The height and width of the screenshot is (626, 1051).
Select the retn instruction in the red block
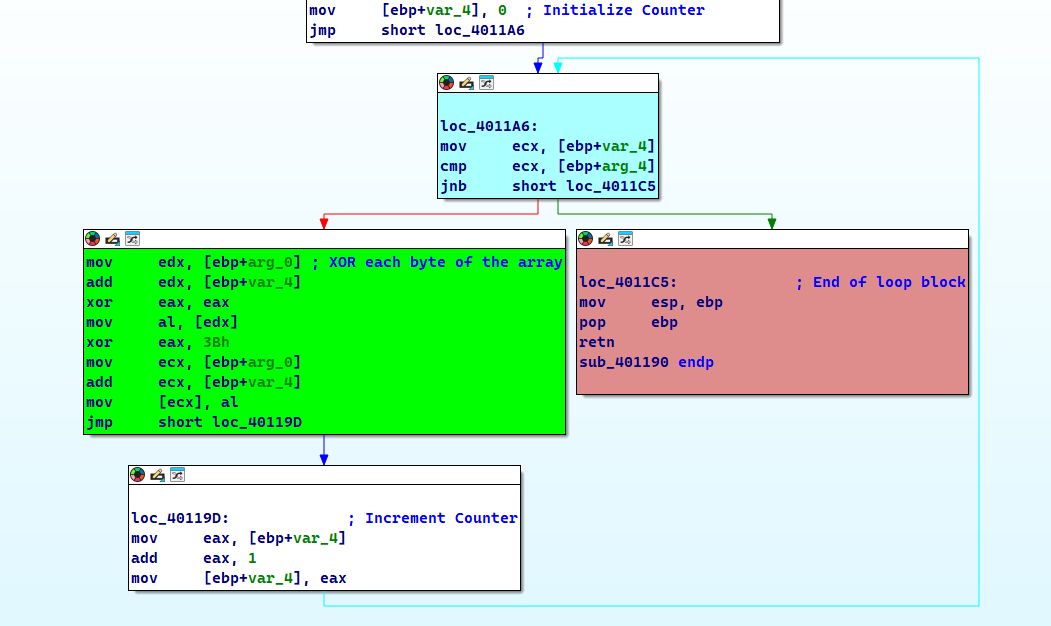tap(596, 342)
